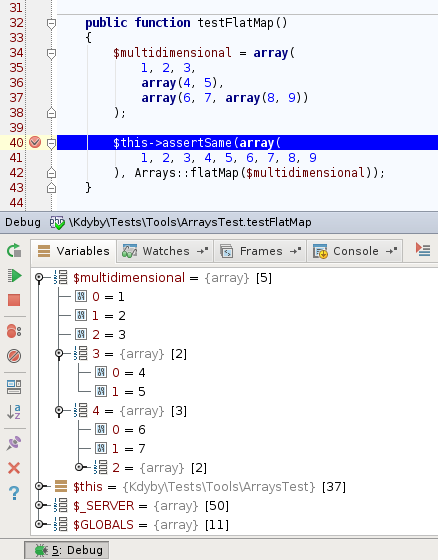The width and height of the screenshot is (438, 560).
Task: Switch to the Watches tab
Action: tap(165, 251)
